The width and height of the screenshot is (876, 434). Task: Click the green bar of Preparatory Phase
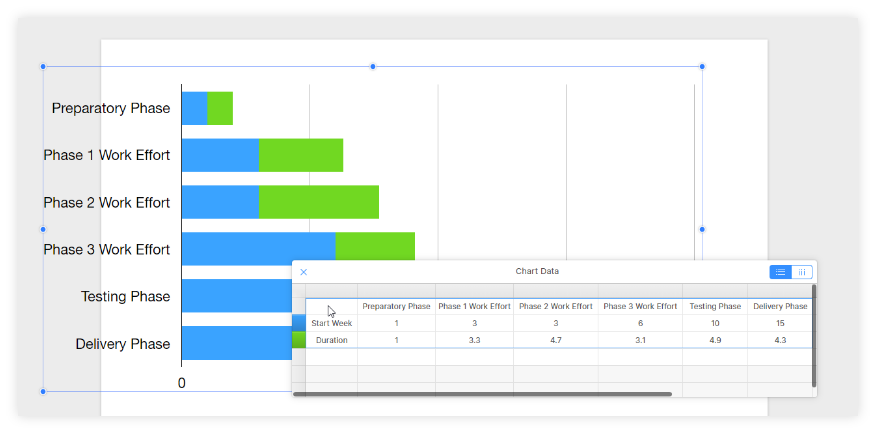220,108
